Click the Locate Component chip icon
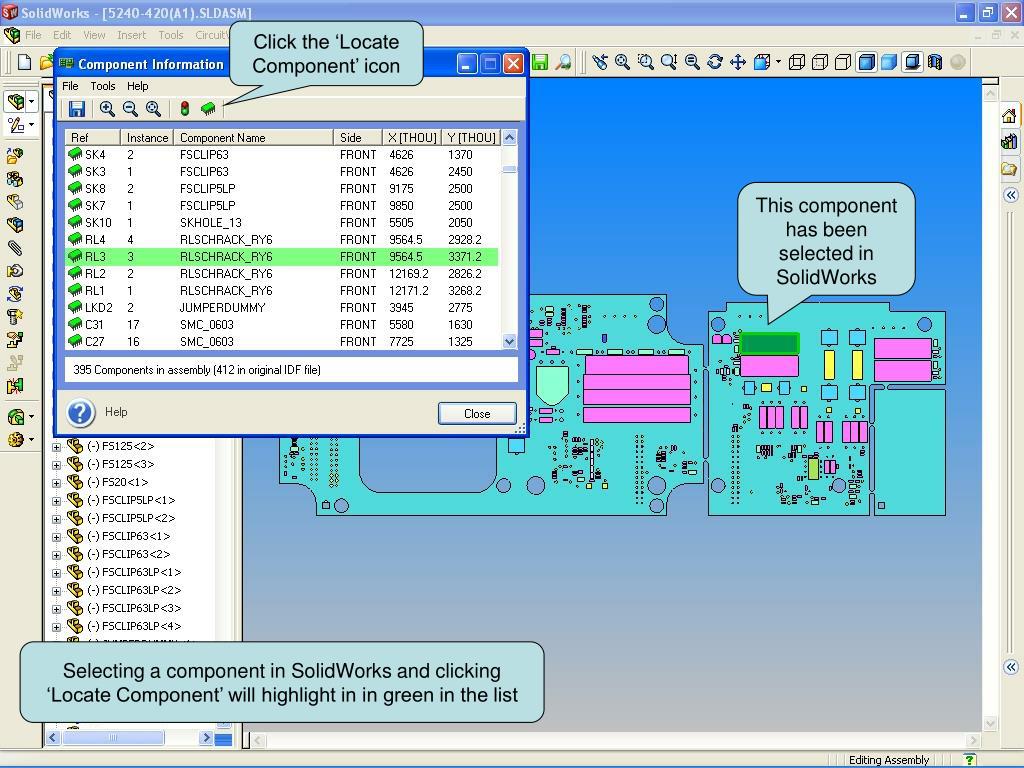 point(208,108)
